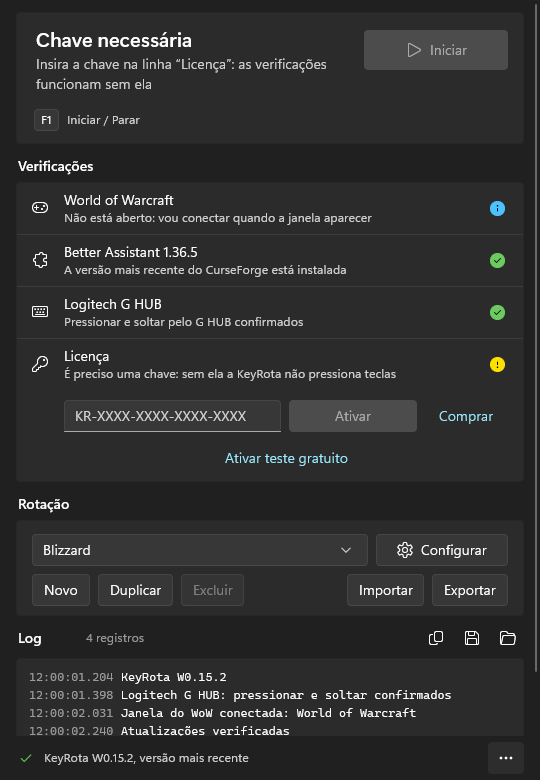The width and height of the screenshot is (540, 780).
Task: Click the Comprar link
Action: point(466,416)
